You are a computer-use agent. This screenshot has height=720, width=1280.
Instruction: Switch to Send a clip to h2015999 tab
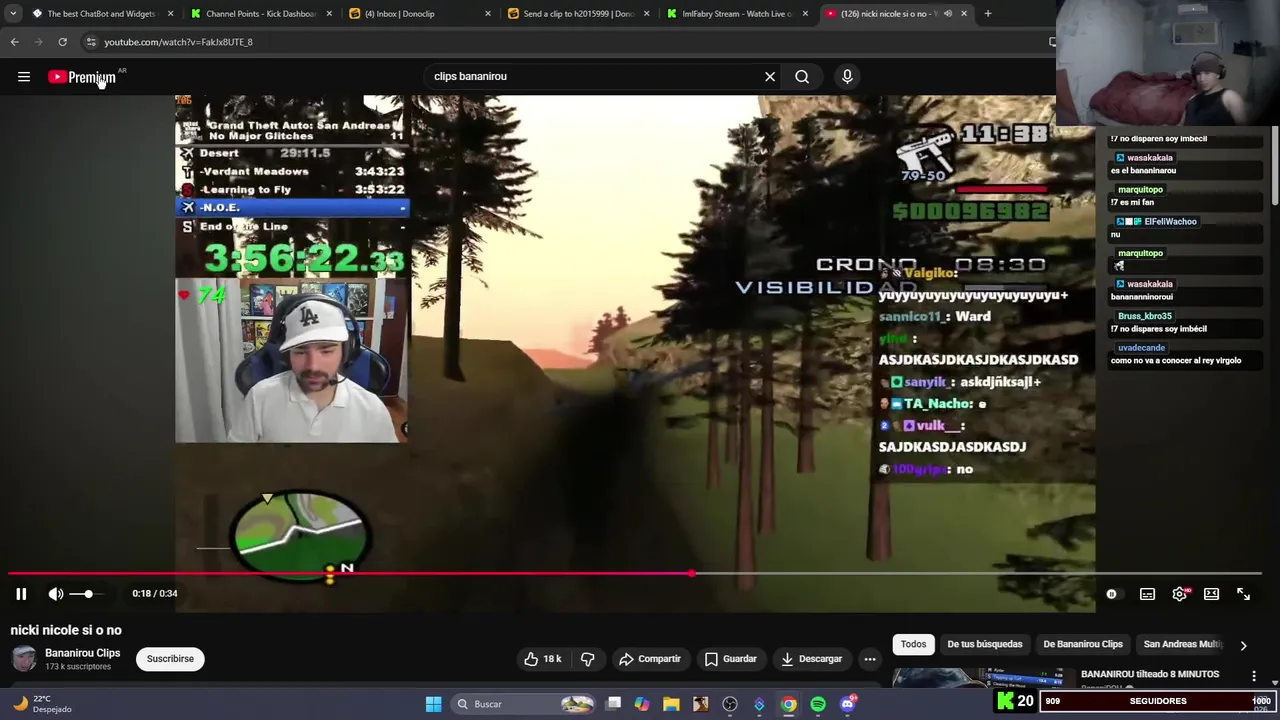(578, 14)
